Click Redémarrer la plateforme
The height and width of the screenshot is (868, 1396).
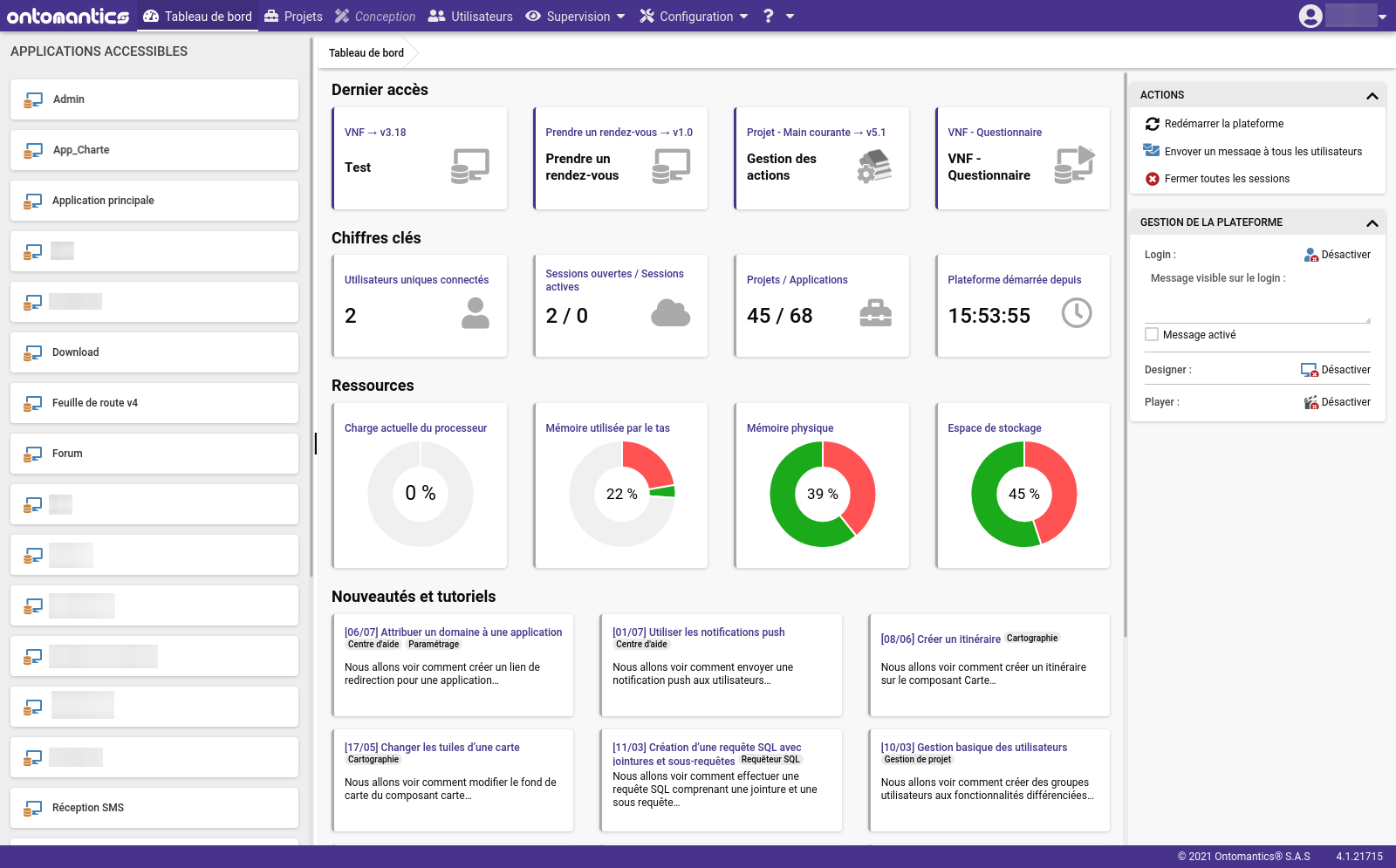pos(1223,124)
